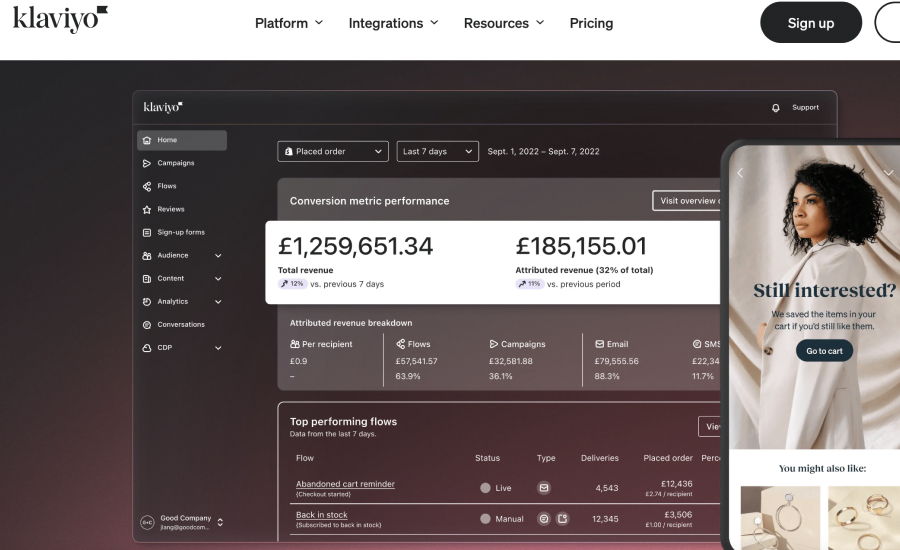Click the 12% total revenue trend badge
Image resolution: width=900 pixels, height=550 pixels.
[292, 284]
